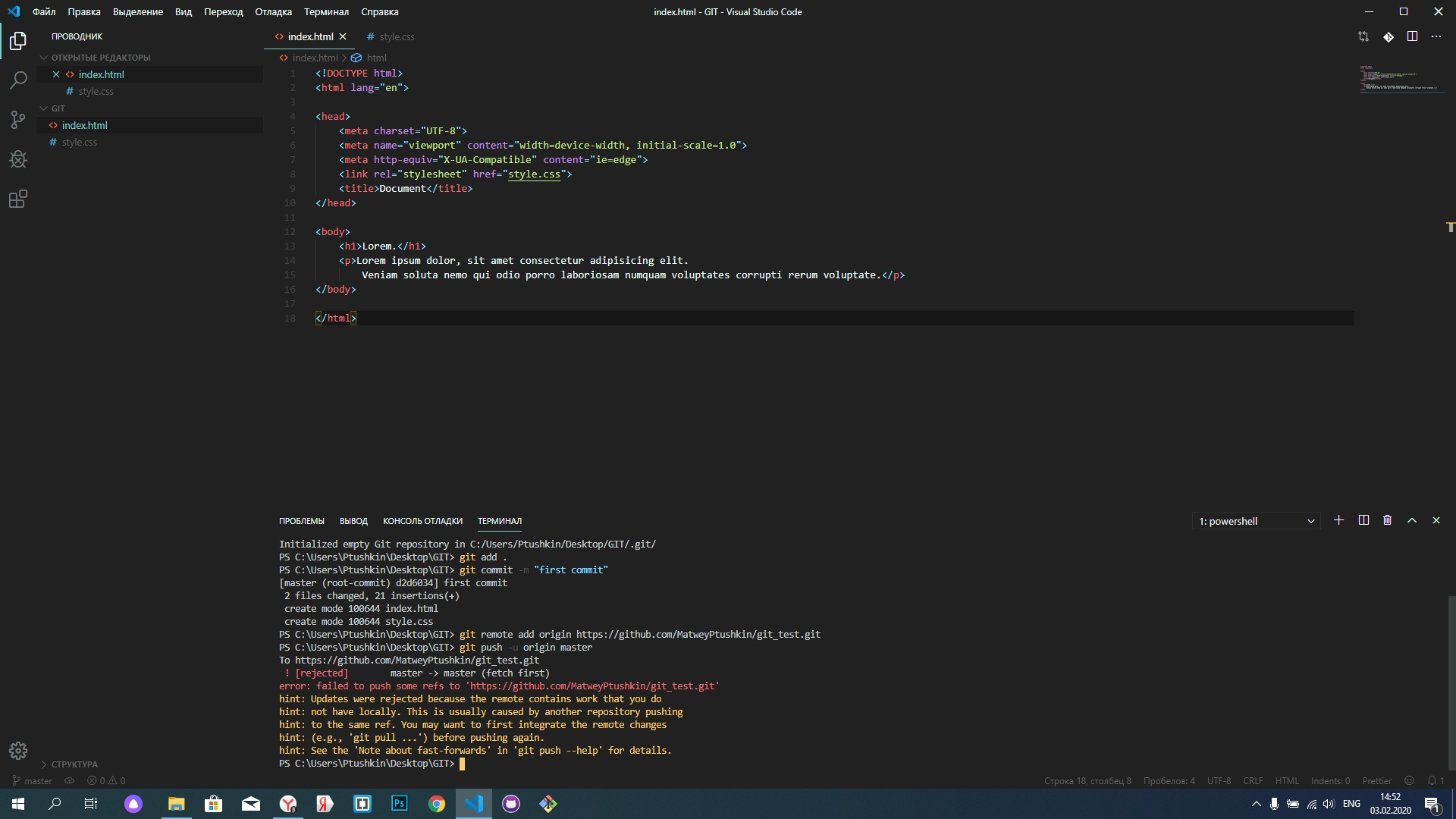Close the terminal panel
The height and width of the screenshot is (819, 1456).
click(1436, 520)
